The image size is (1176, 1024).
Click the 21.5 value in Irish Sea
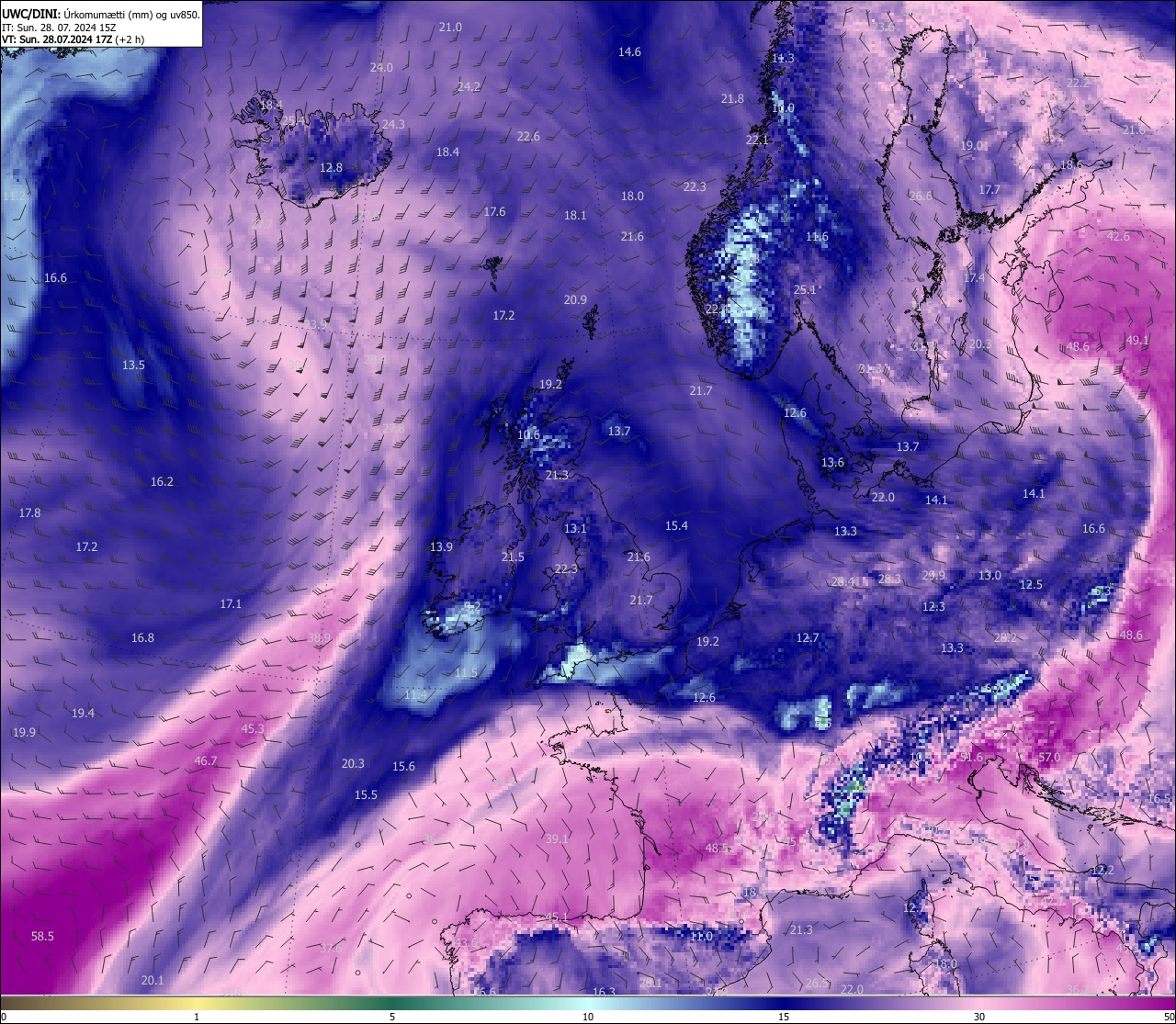pos(513,557)
